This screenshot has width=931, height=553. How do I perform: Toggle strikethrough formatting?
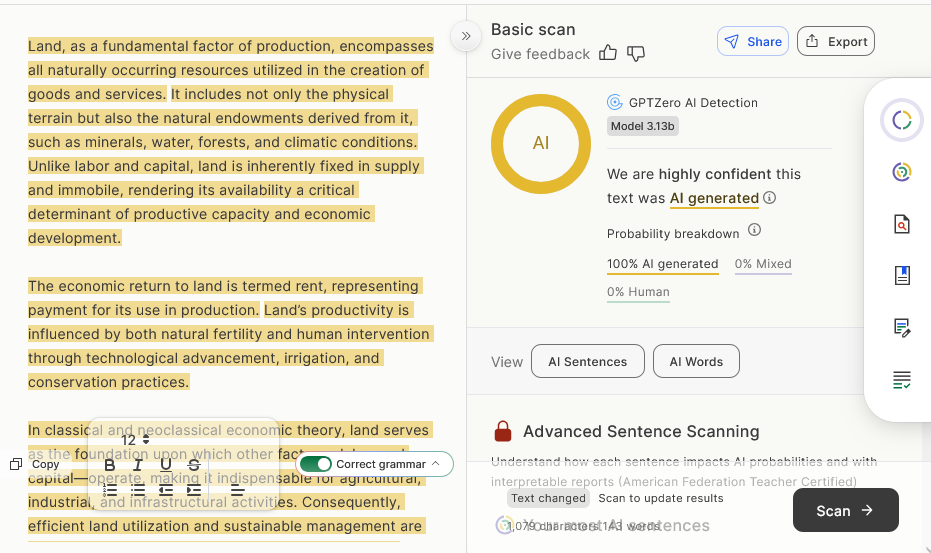194,465
